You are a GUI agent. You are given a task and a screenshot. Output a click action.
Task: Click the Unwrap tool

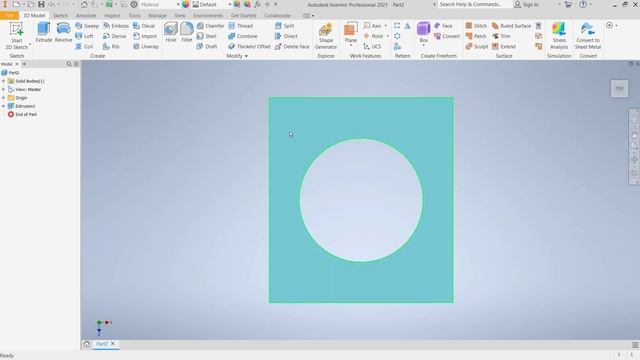[x=146, y=47]
